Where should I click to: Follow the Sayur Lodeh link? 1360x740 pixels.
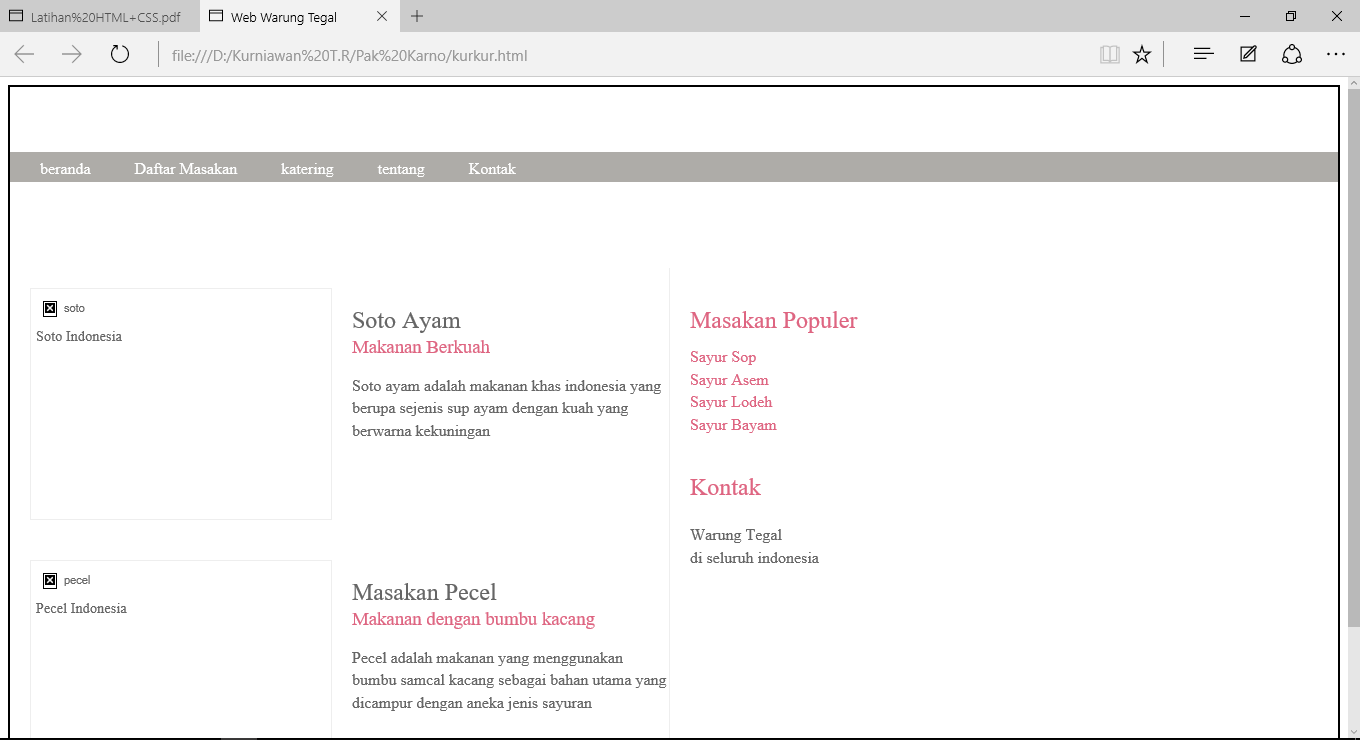731,401
